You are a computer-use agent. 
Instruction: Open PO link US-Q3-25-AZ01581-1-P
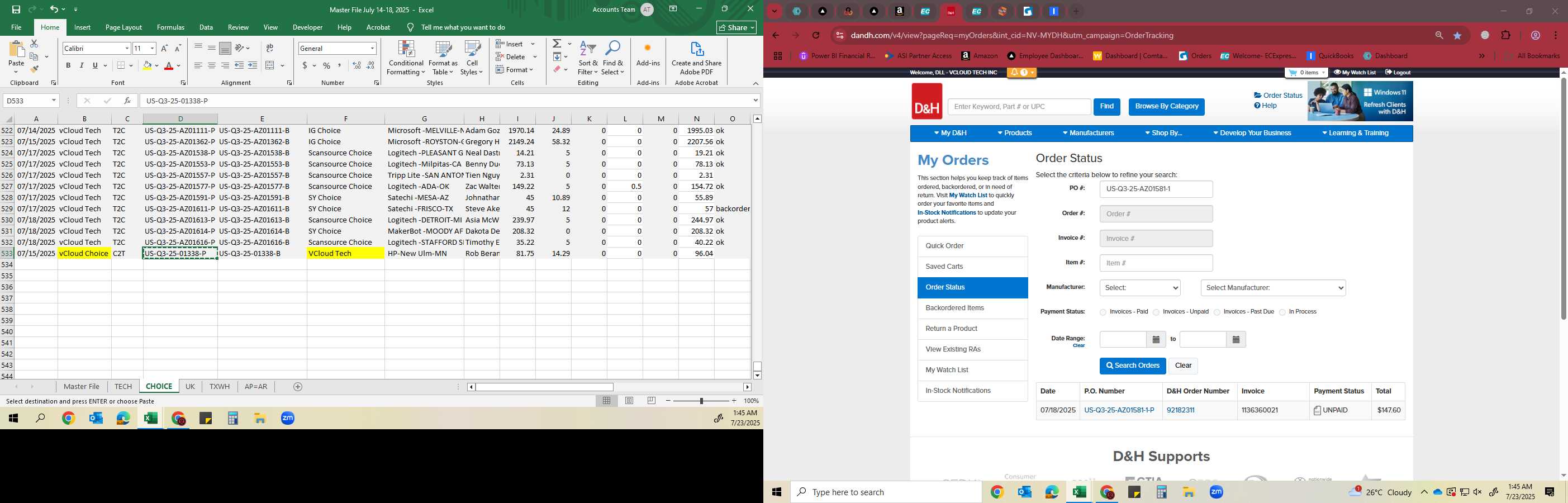(1119, 410)
